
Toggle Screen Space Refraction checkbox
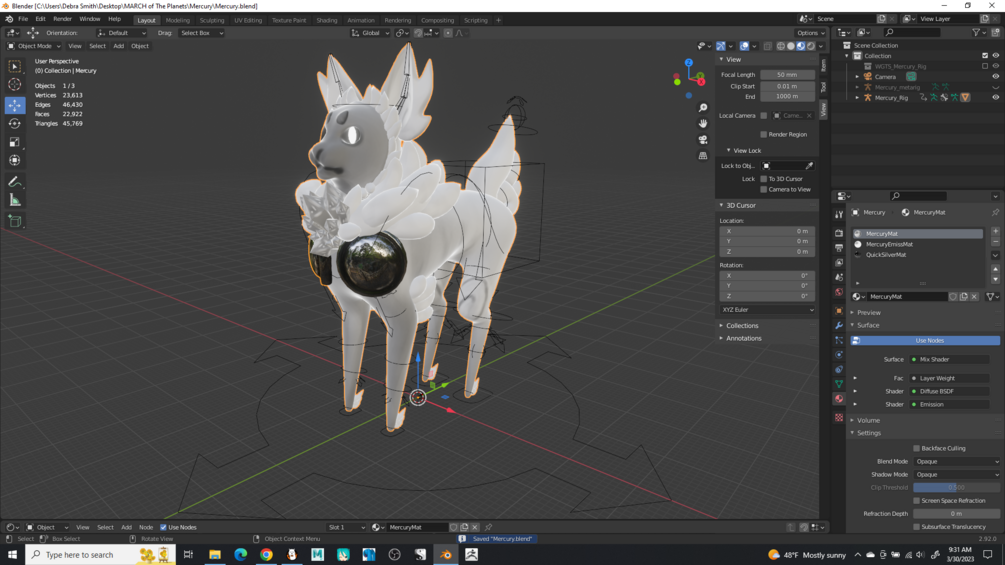point(917,501)
